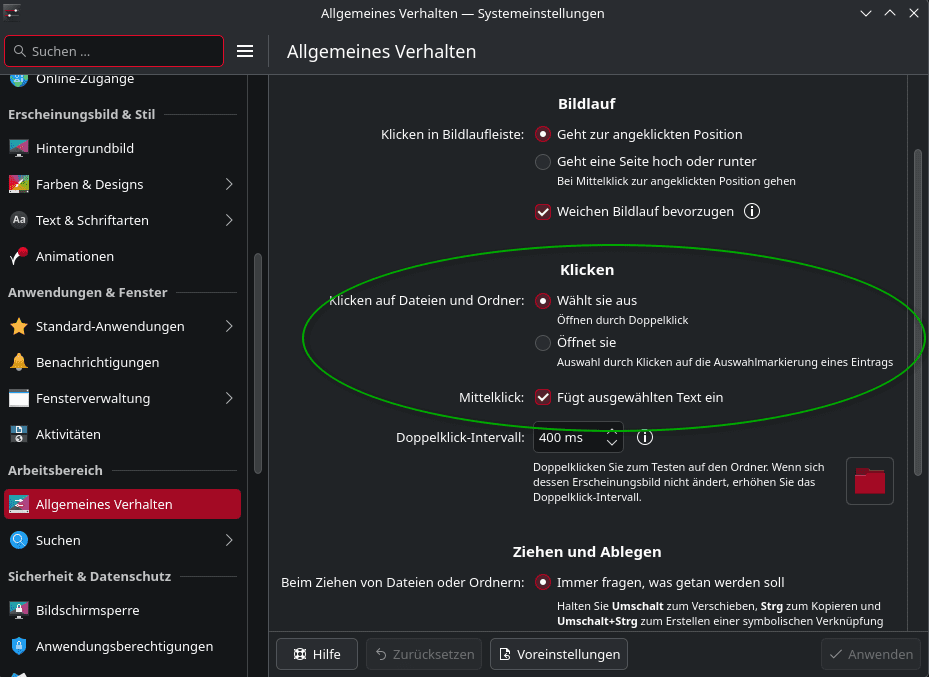Increase the Doppelklick-Intervall using up arrow
This screenshot has width=929, height=677.
coord(612,431)
